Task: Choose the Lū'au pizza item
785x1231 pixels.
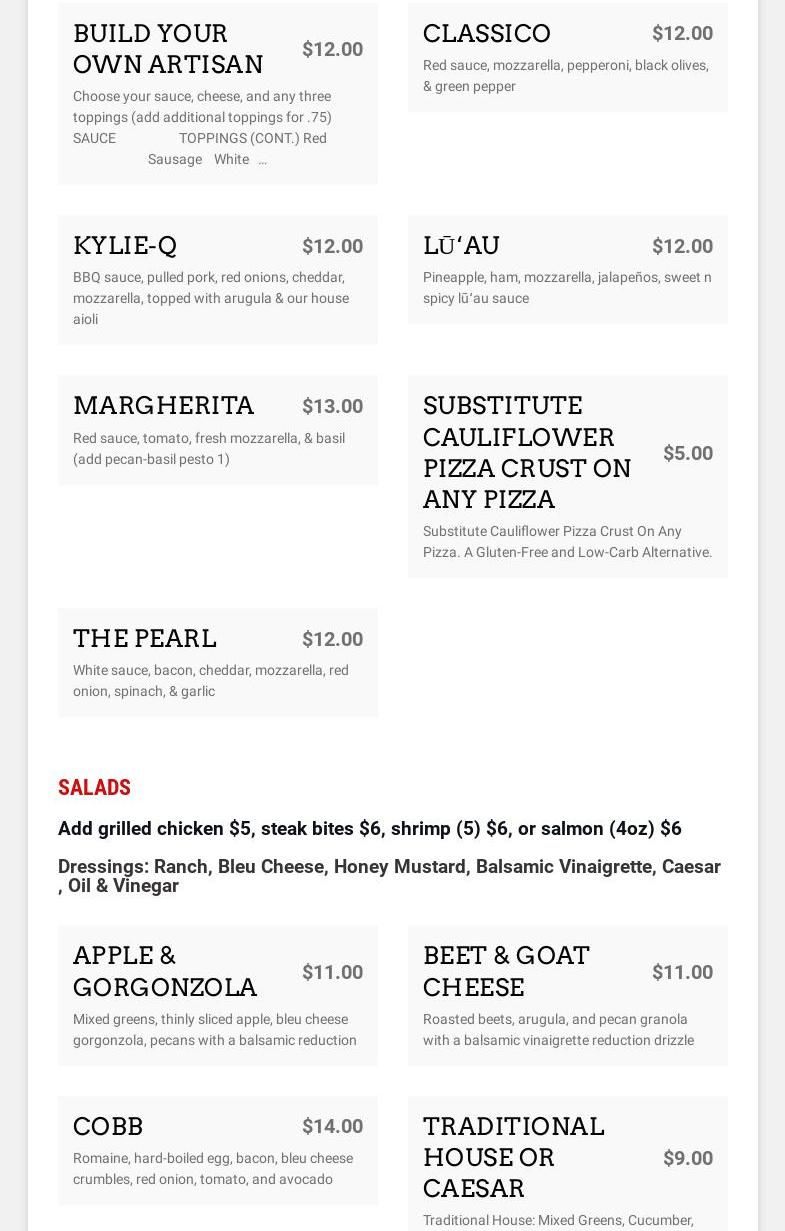Action: [x=461, y=246]
